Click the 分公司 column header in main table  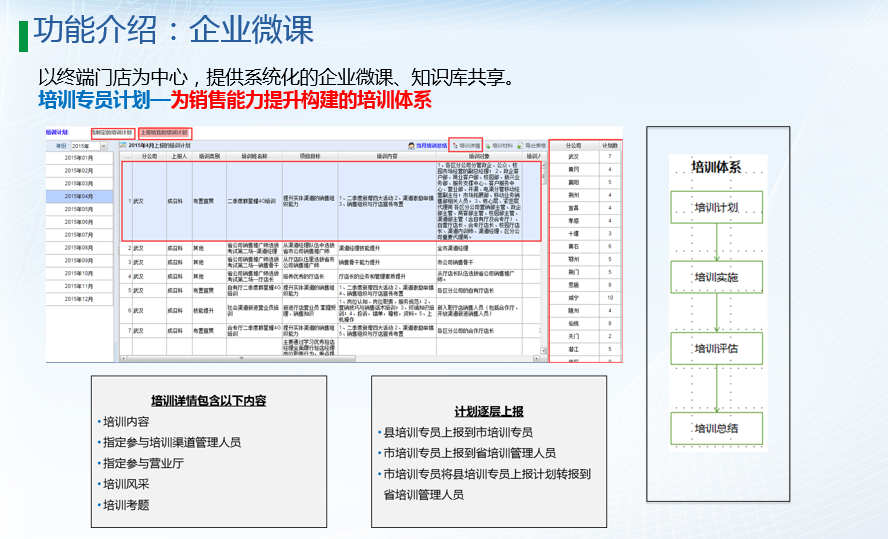150,156
